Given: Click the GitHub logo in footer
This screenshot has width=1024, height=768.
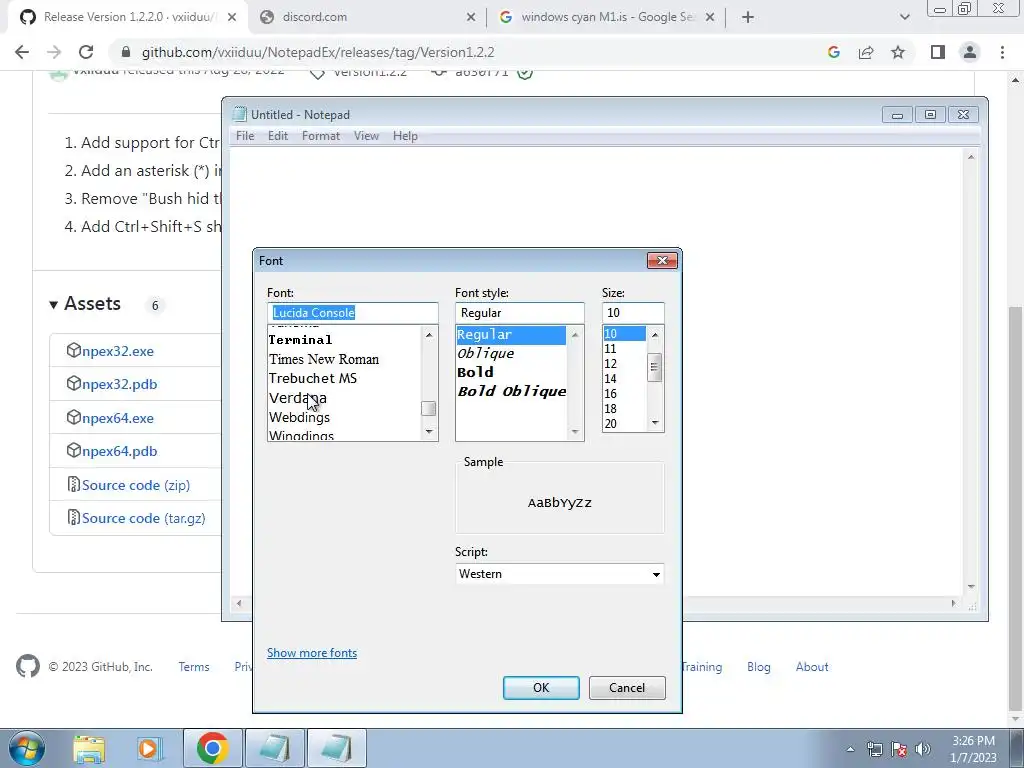Looking at the screenshot, I should coord(27,667).
